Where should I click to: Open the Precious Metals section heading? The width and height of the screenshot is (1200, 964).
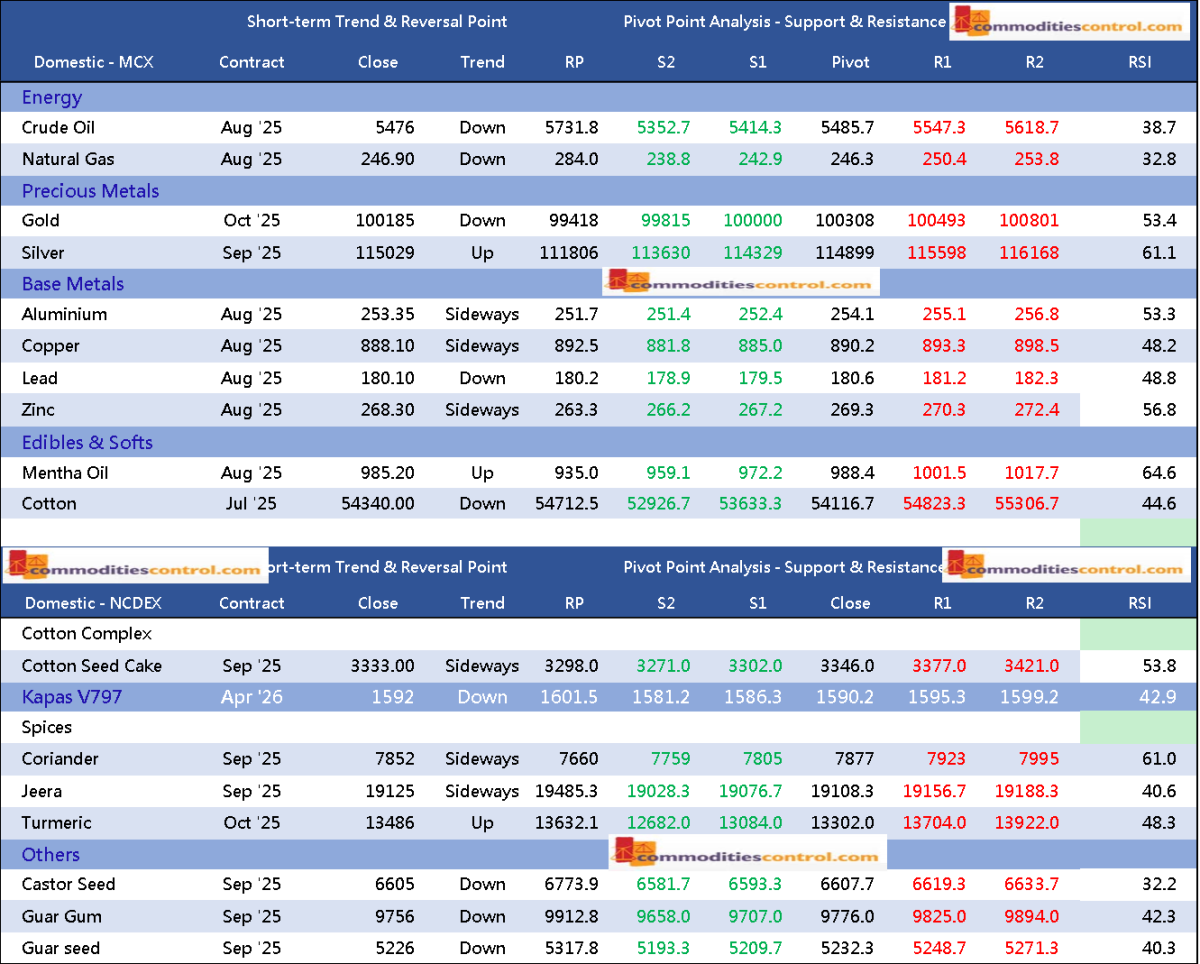(90, 191)
